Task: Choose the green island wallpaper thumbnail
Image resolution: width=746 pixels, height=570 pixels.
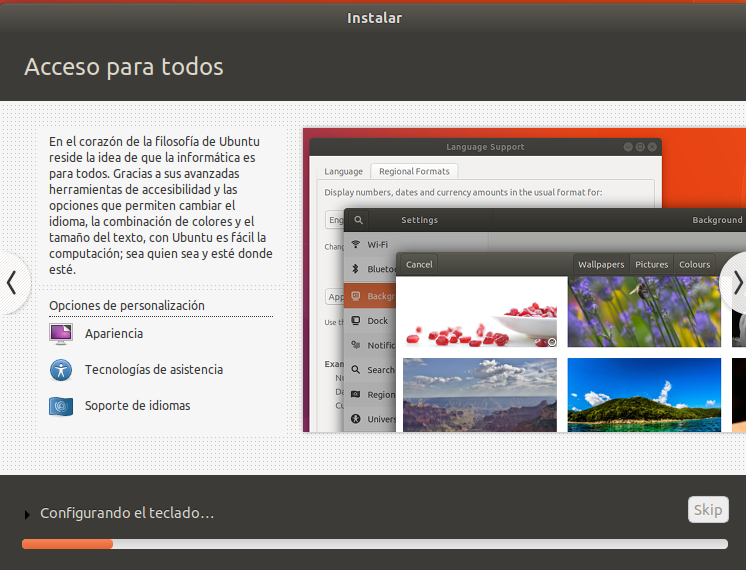Action: (644, 395)
